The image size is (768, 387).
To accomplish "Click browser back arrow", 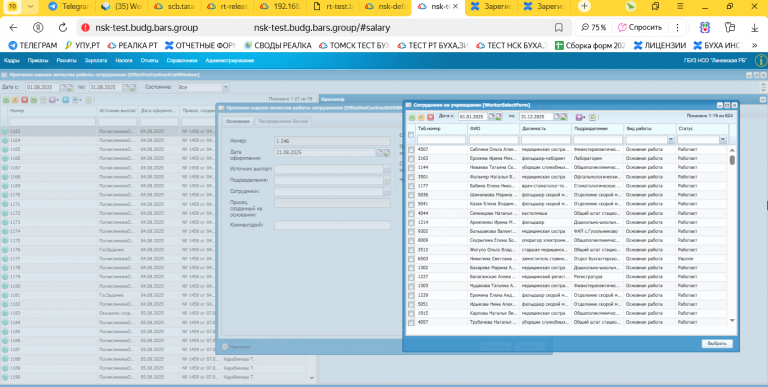I will click(x=14, y=27).
